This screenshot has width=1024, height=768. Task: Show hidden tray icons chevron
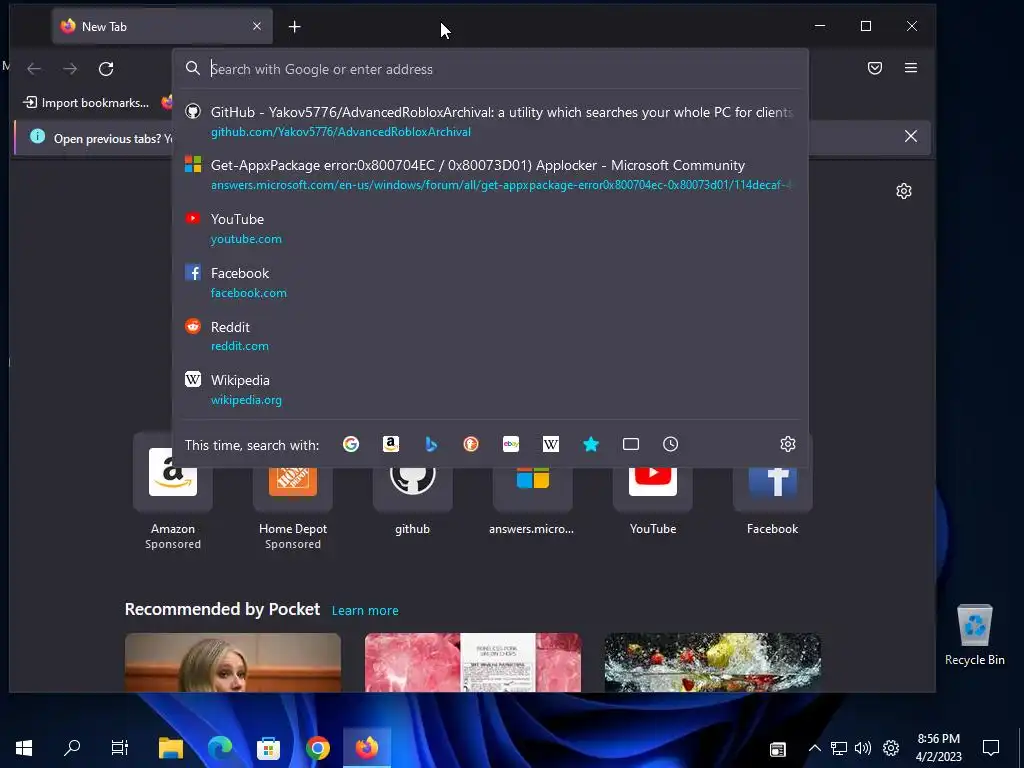pyautogui.click(x=814, y=748)
